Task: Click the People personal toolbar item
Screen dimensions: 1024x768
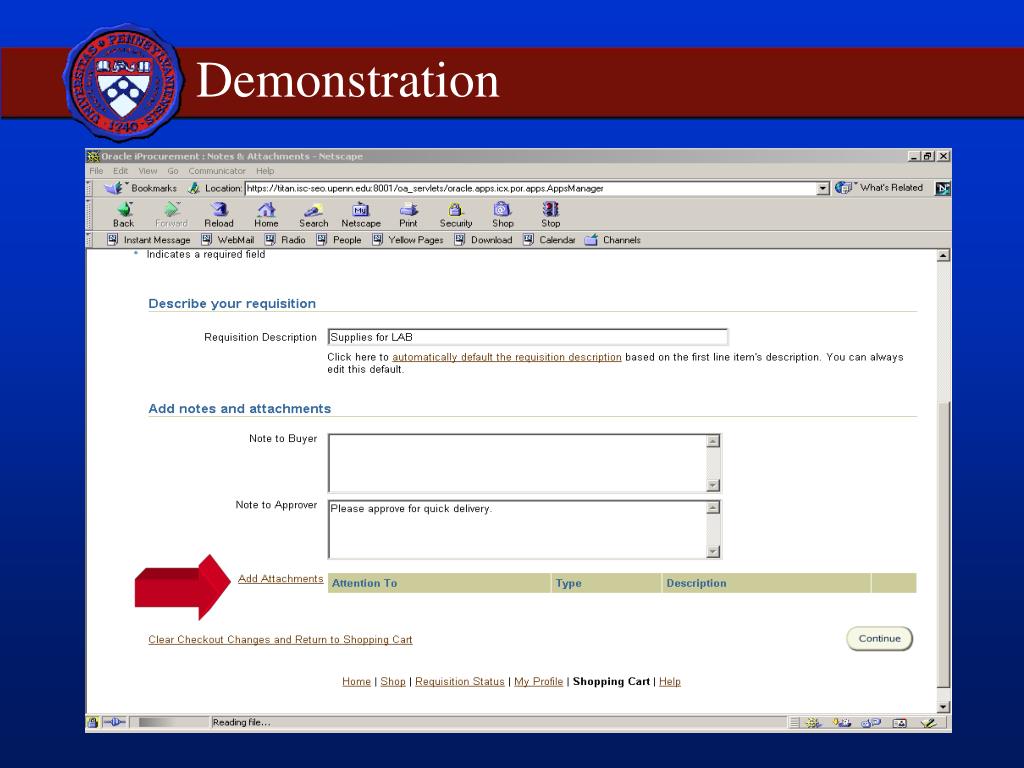Action: [x=339, y=240]
